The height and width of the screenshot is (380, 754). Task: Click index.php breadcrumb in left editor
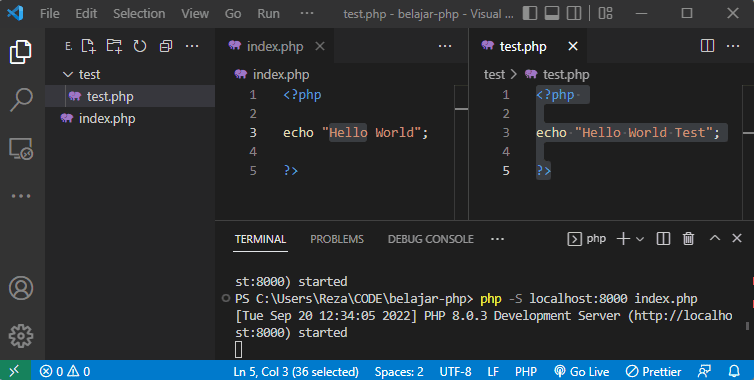coord(272,75)
